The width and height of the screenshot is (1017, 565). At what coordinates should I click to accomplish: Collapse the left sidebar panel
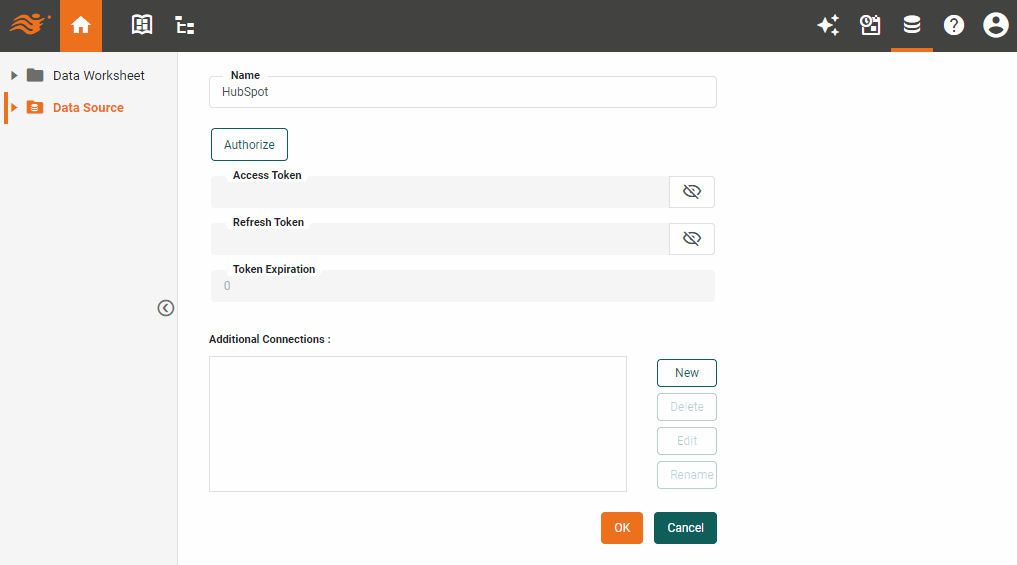pyautogui.click(x=166, y=308)
